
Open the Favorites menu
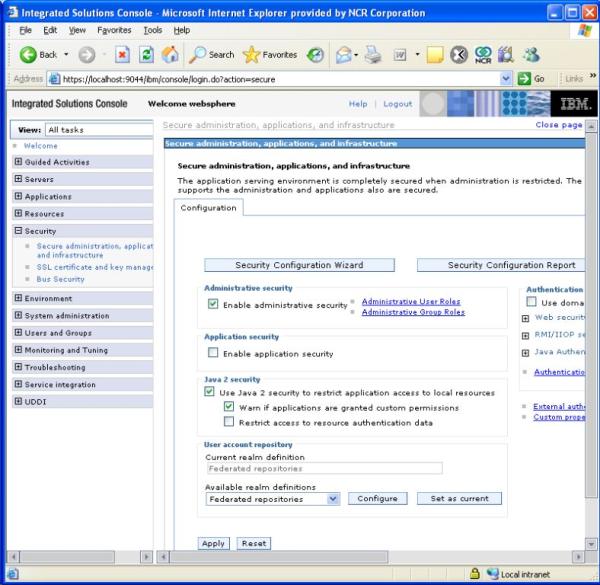pos(114,30)
